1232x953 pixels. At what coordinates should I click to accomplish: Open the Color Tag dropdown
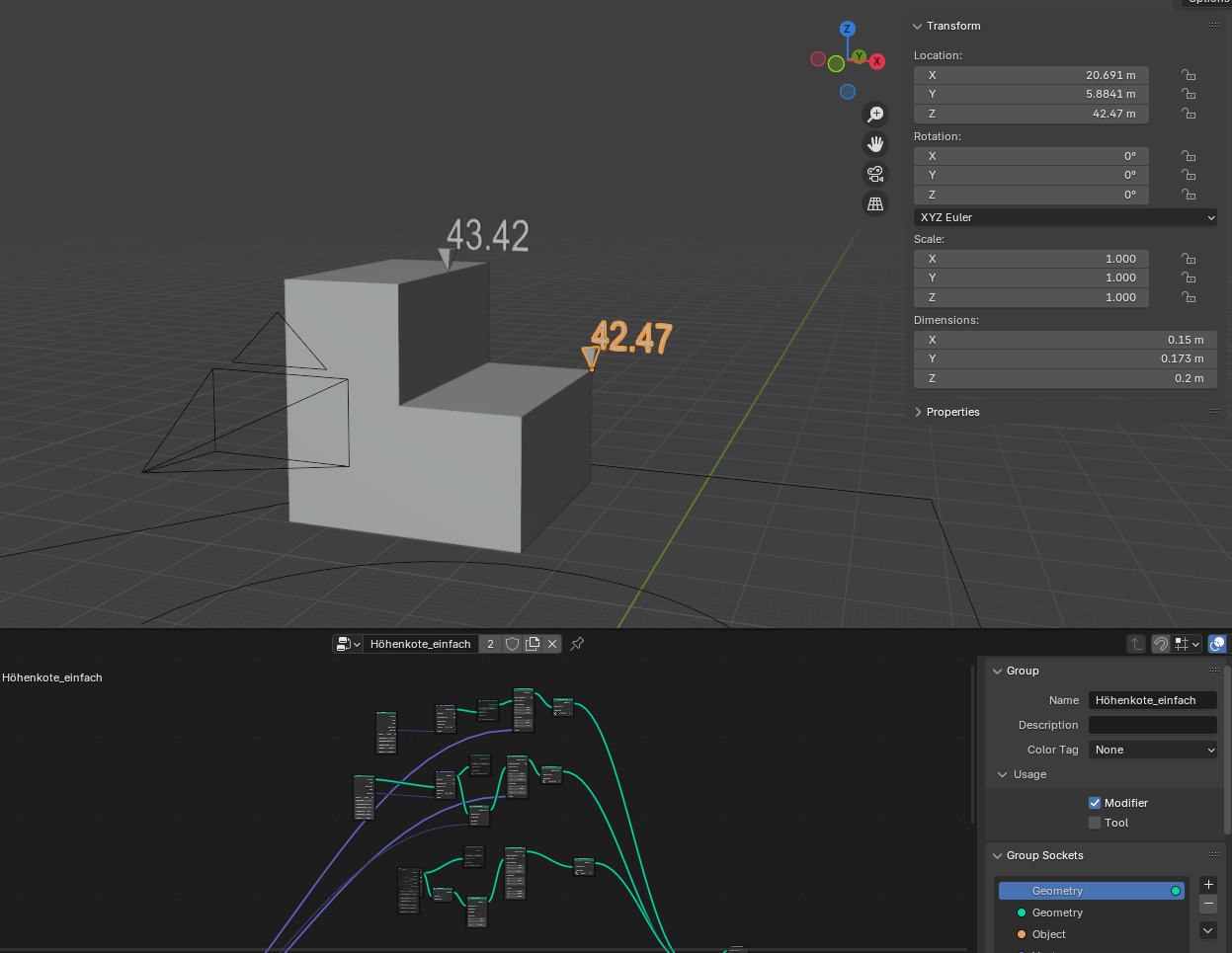1153,750
